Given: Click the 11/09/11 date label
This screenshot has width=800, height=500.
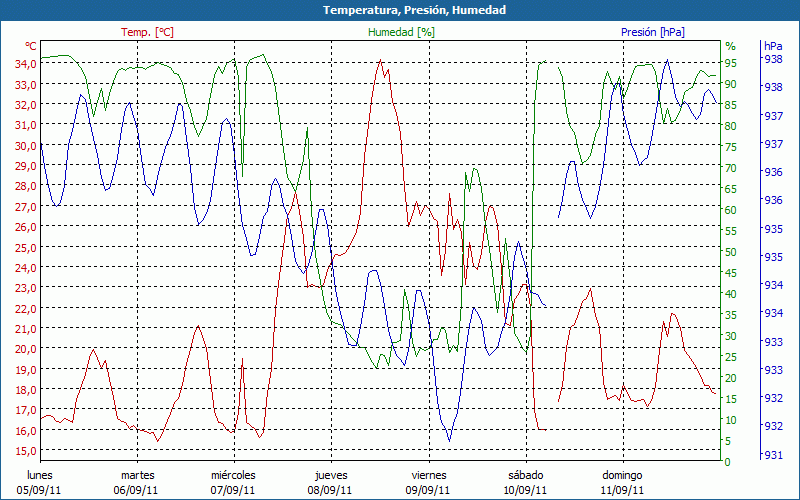Looking at the screenshot, I should 622,490.
